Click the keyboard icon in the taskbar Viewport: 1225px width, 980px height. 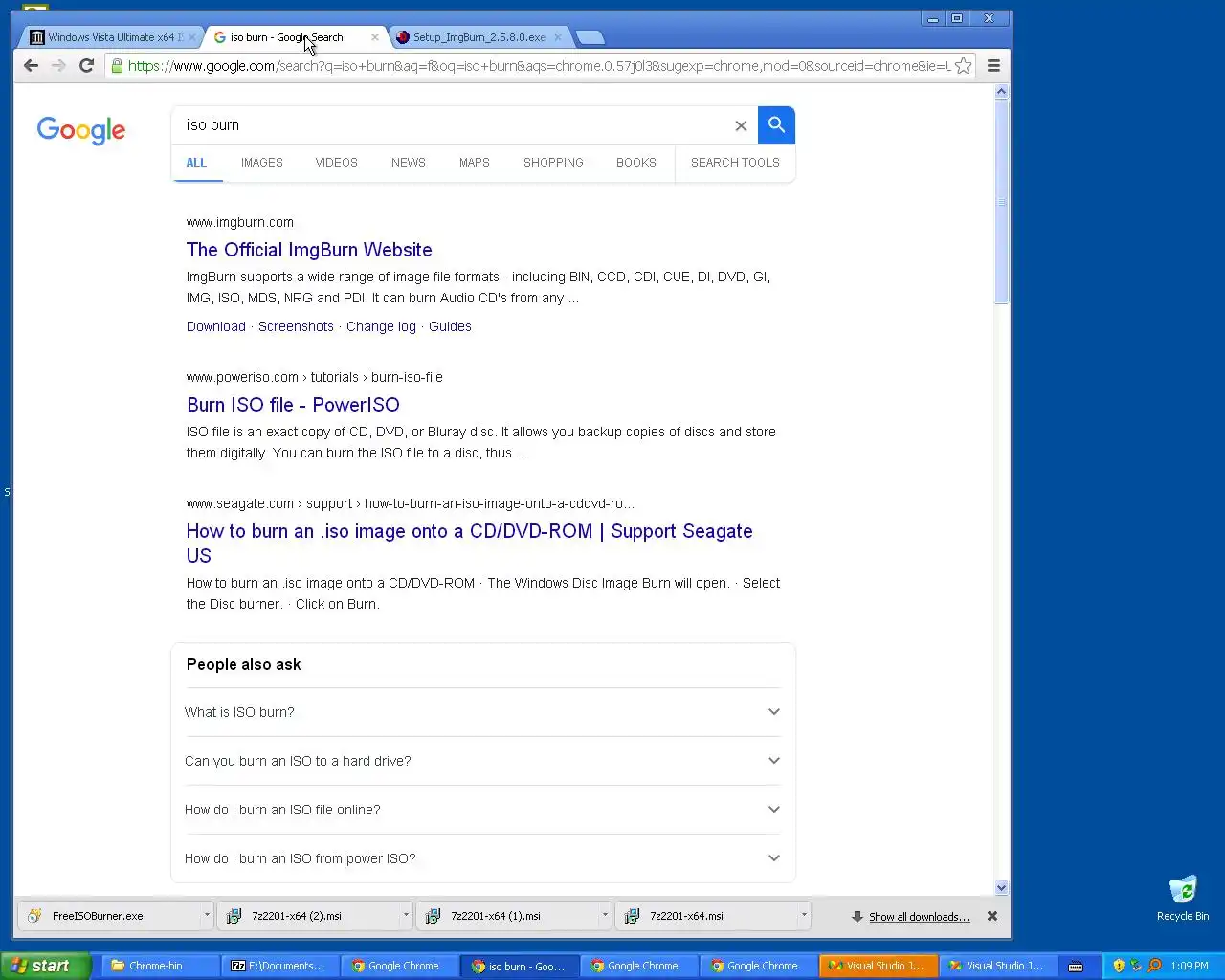[1076, 966]
